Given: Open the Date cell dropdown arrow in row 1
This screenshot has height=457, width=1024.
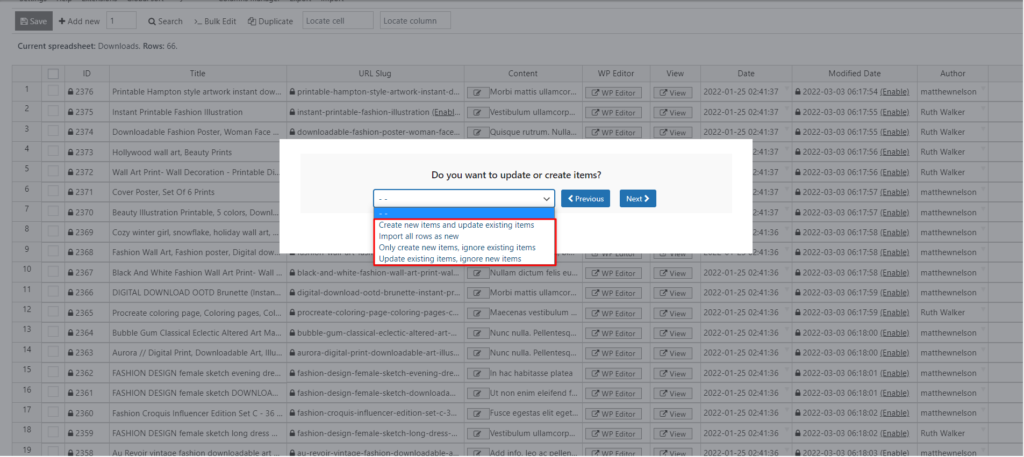Looking at the screenshot, I should (x=787, y=89).
